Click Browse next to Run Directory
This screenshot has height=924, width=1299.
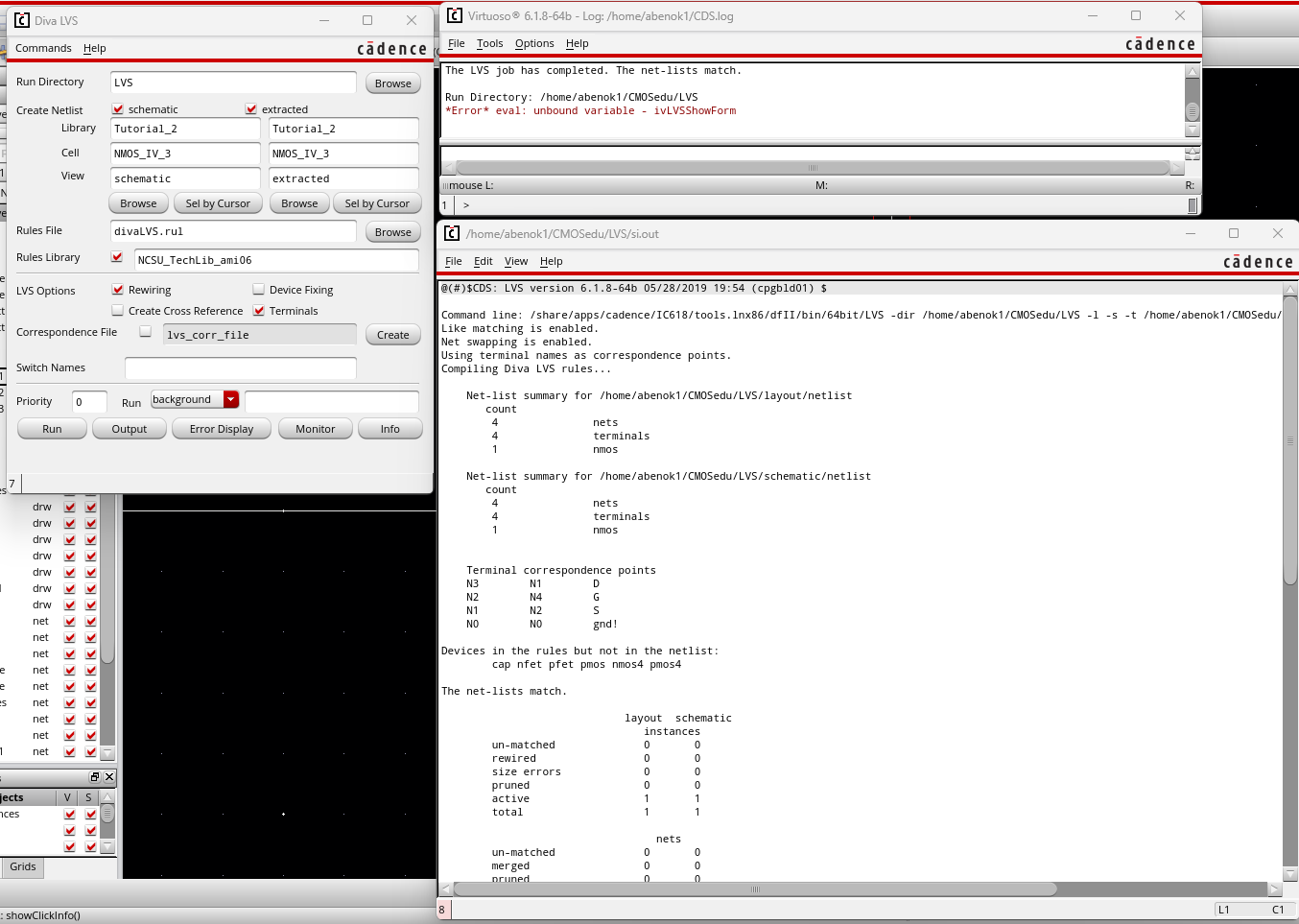(x=393, y=83)
